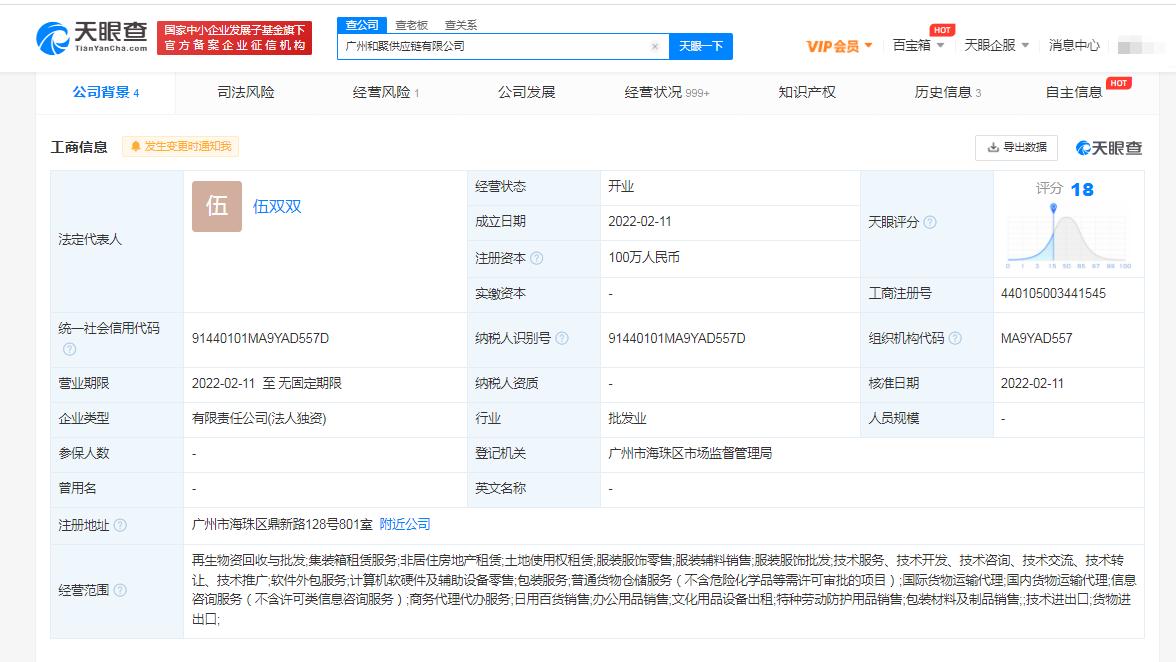Expand the 天眼企服 dropdown
Viewport: 1176px width, 662px height.
coord(996,45)
